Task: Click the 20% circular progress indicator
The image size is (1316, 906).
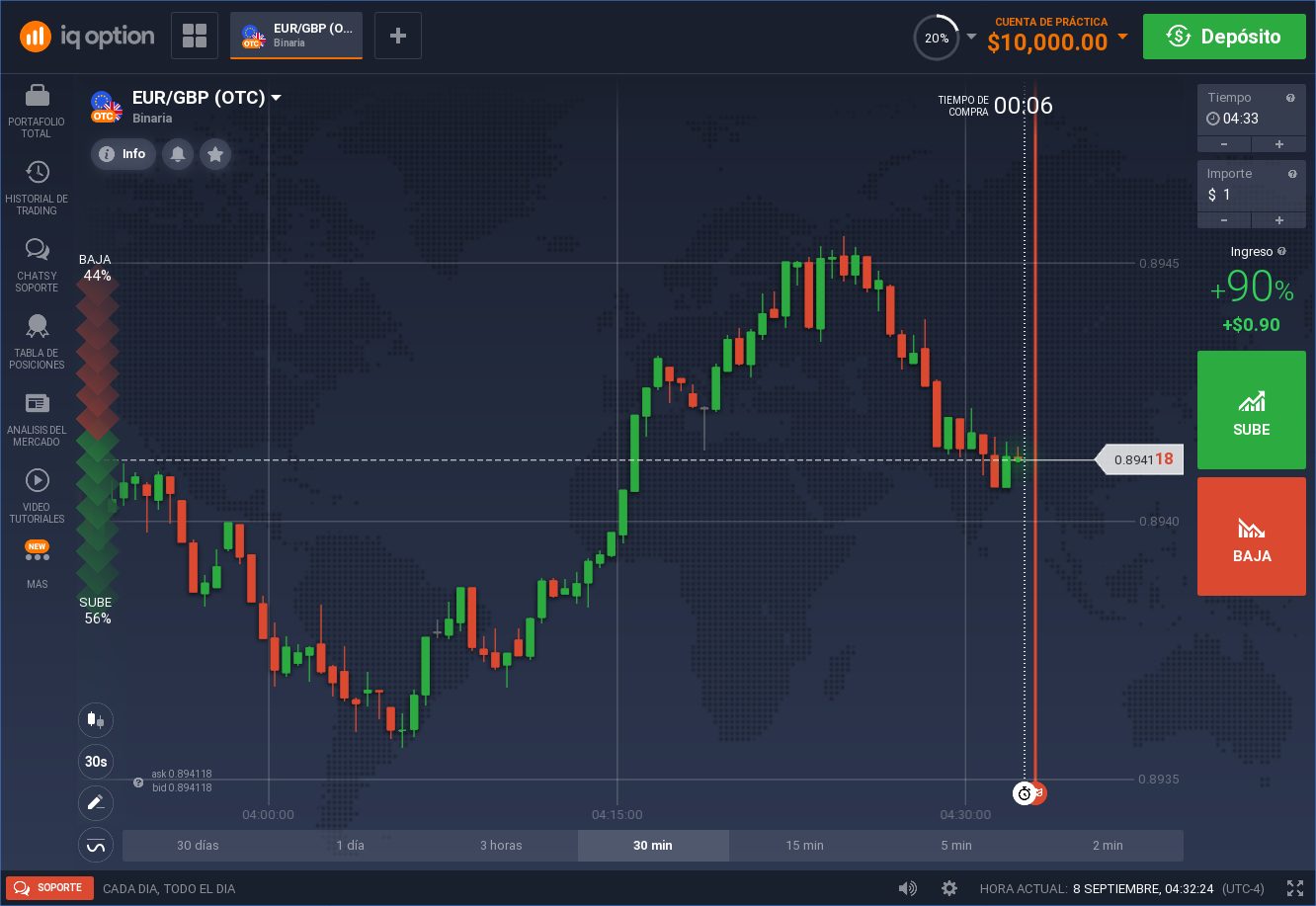Action: coord(937,38)
